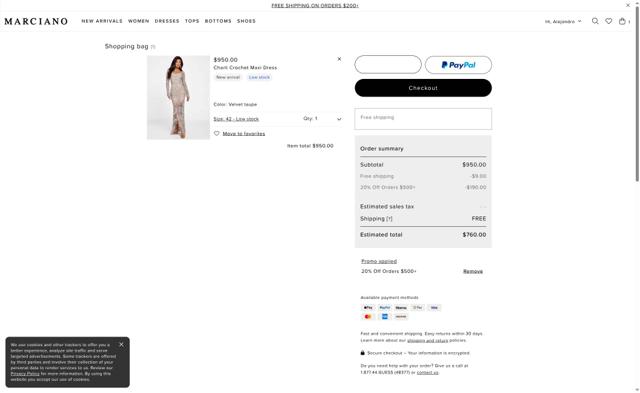Click the Color: Velvet taupe text
The width and height of the screenshot is (640, 393).
[235, 104]
